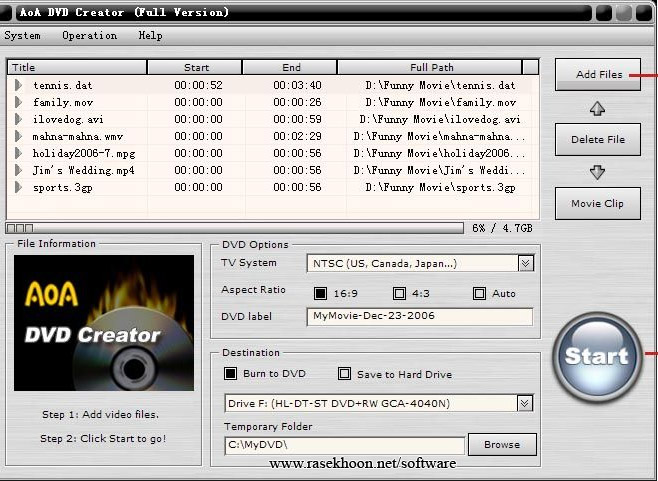Click the Add Files button
This screenshot has height=481, width=658.
598,75
